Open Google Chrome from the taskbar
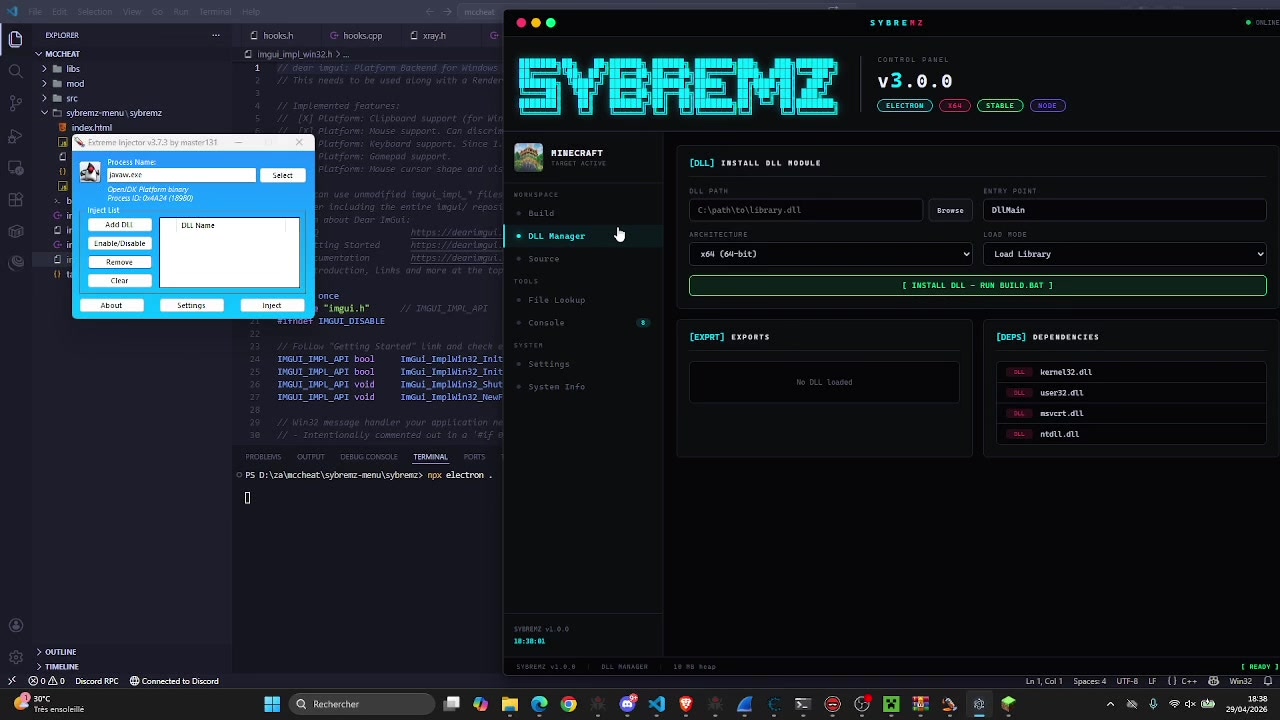The width and height of the screenshot is (1280, 720). coord(569,704)
